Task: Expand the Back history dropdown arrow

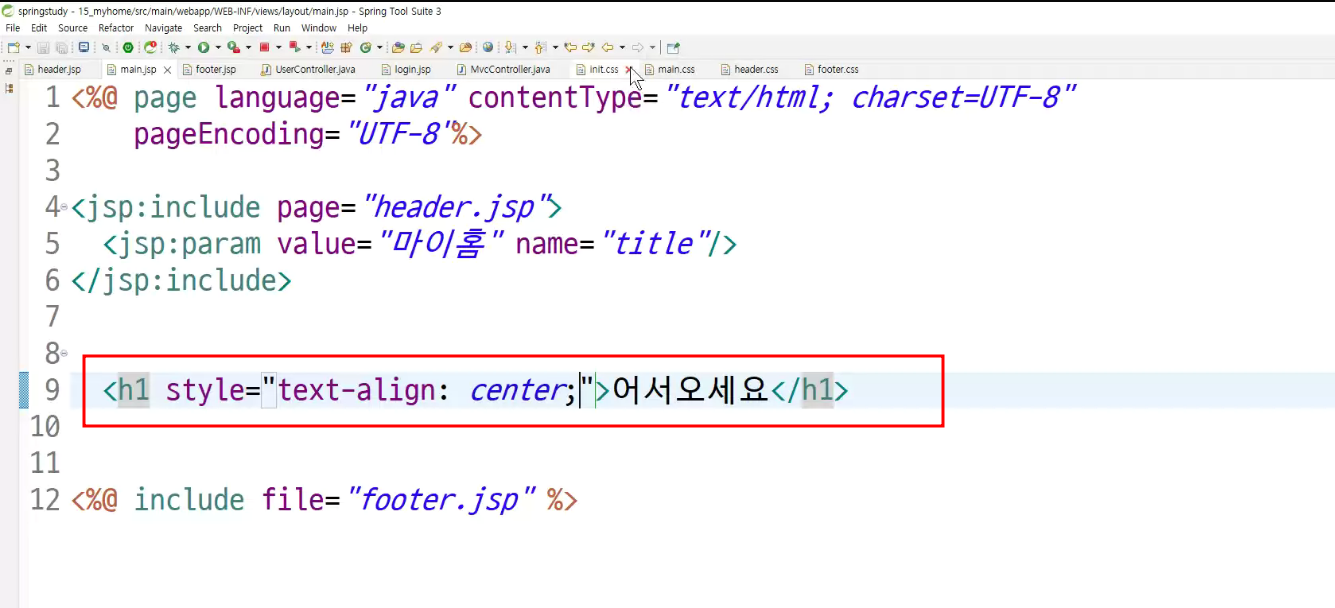Action: [622, 47]
